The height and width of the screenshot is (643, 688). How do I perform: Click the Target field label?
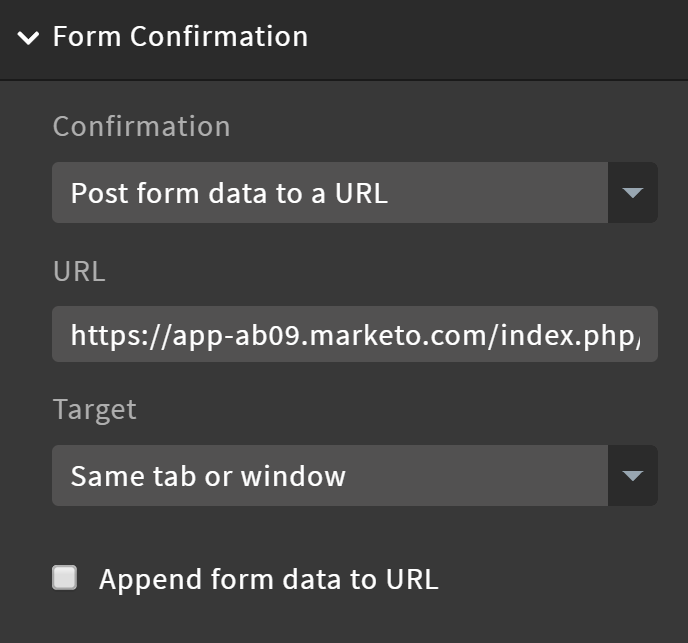pyautogui.click(x=95, y=410)
